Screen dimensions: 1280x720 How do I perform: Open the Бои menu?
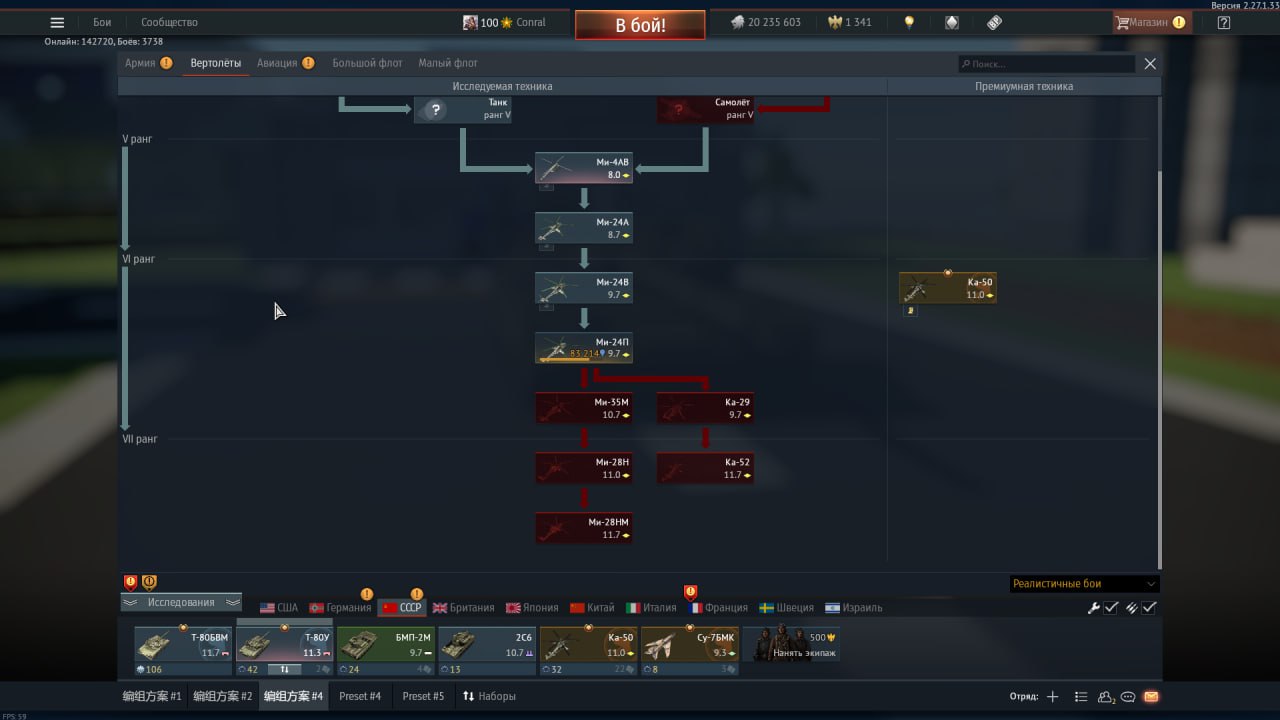coord(102,22)
